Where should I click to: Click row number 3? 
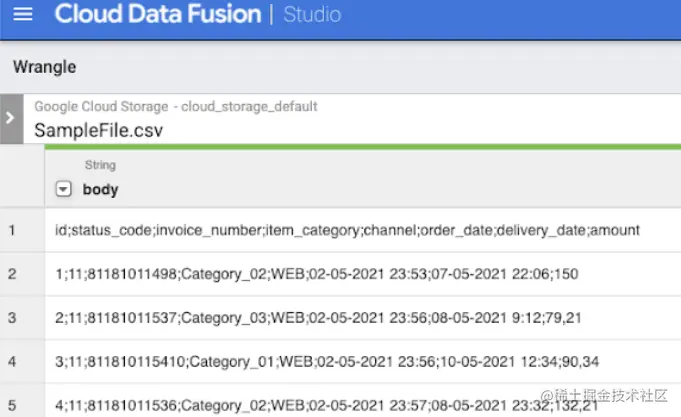coord(12,318)
